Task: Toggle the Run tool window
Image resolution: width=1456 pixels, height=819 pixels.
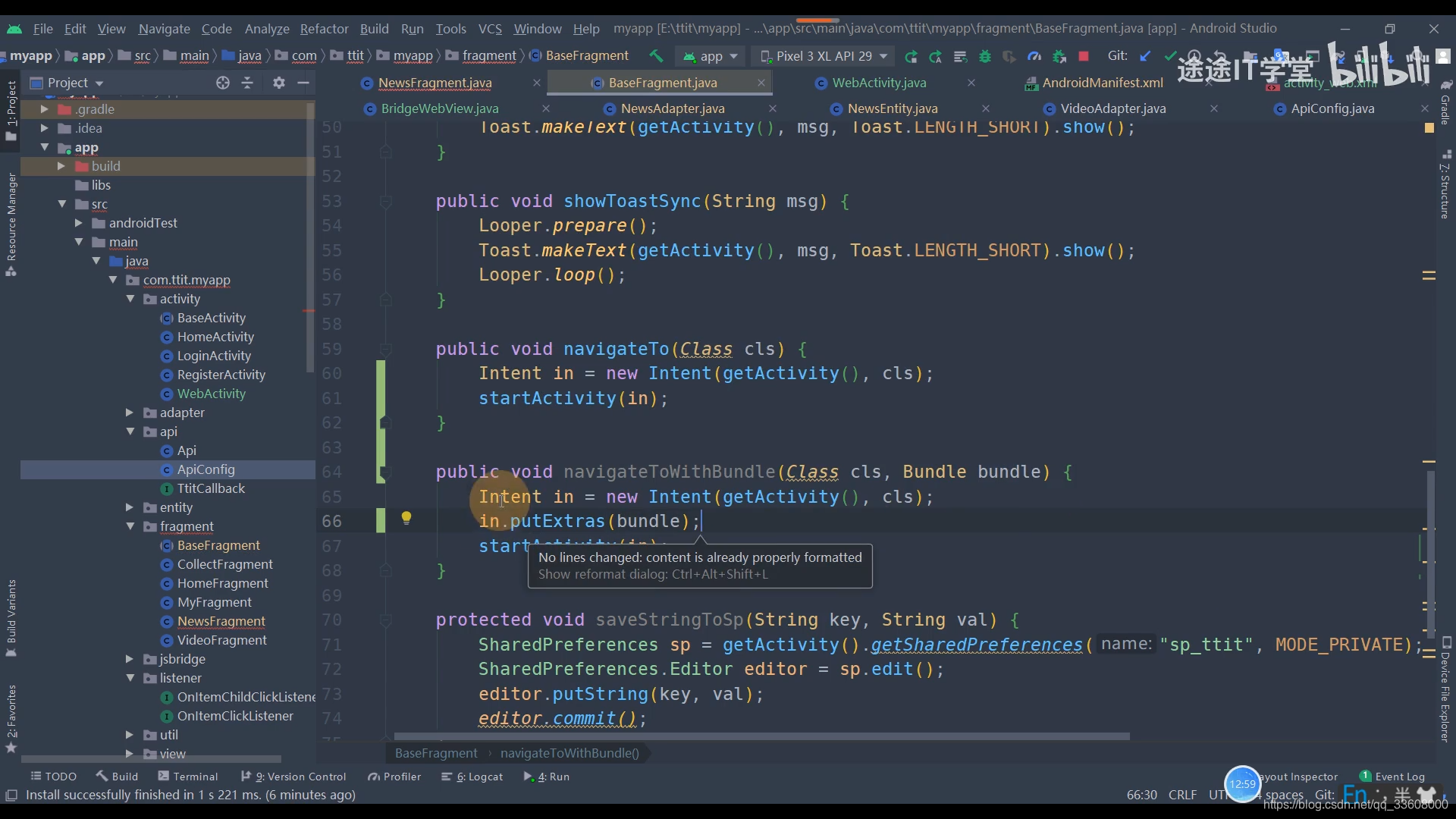Action: point(546,777)
